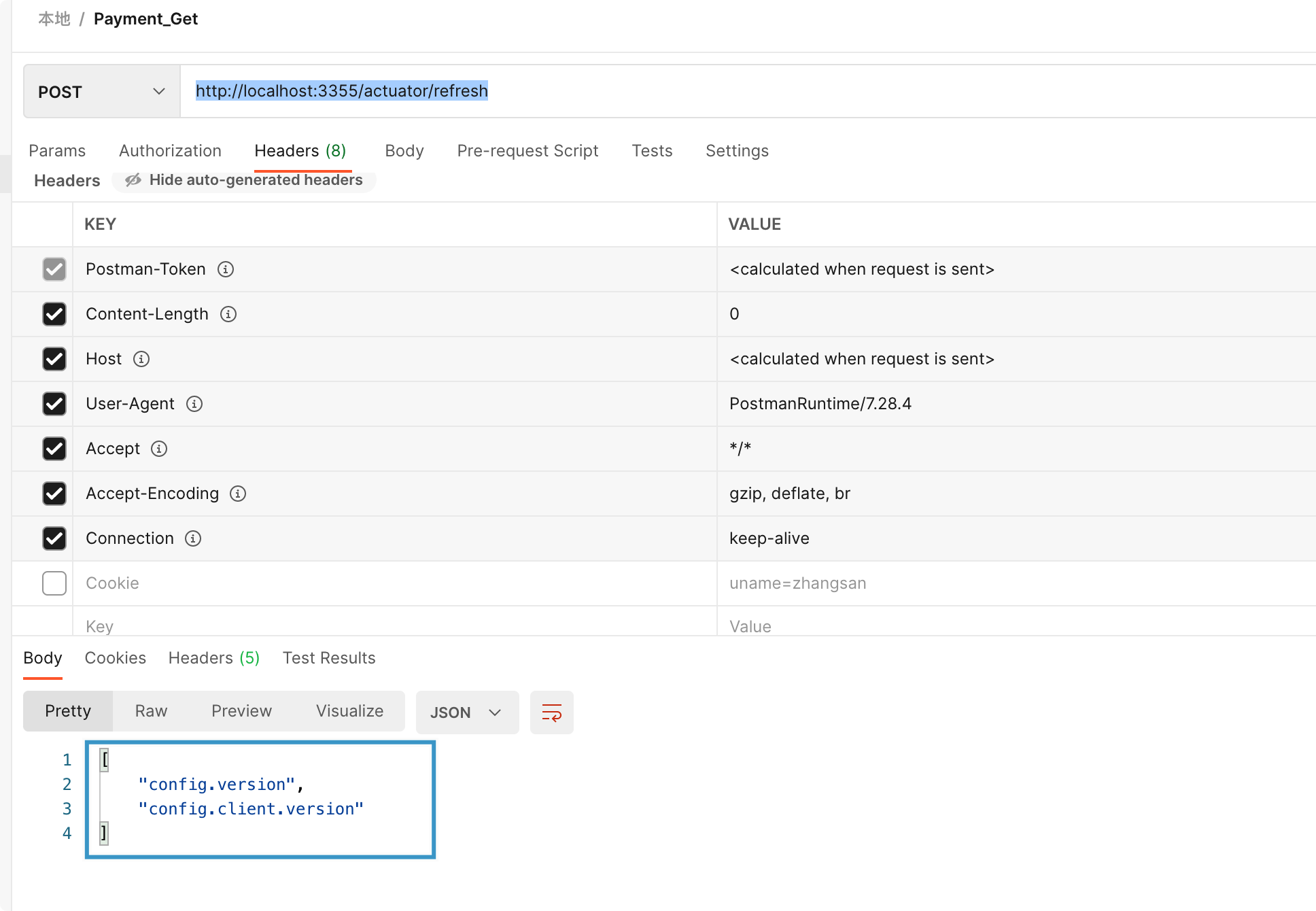Click info icon next to Postman-Token

pyautogui.click(x=226, y=269)
